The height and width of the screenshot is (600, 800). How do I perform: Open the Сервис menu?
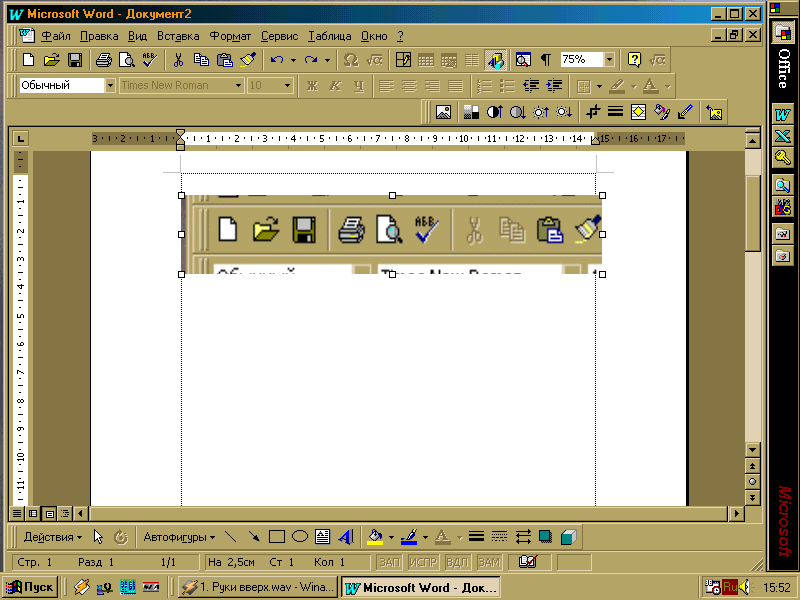pyautogui.click(x=279, y=36)
